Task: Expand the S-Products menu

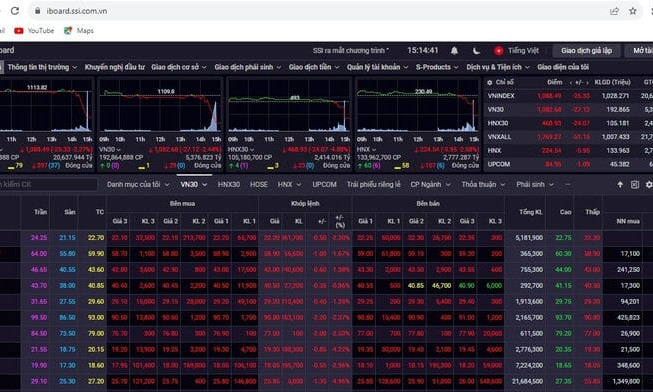Action: click(437, 67)
